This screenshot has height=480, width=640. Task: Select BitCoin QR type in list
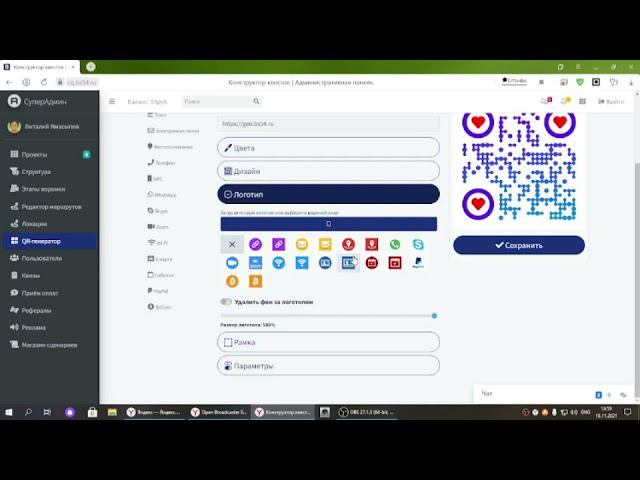[x=160, y=307]
